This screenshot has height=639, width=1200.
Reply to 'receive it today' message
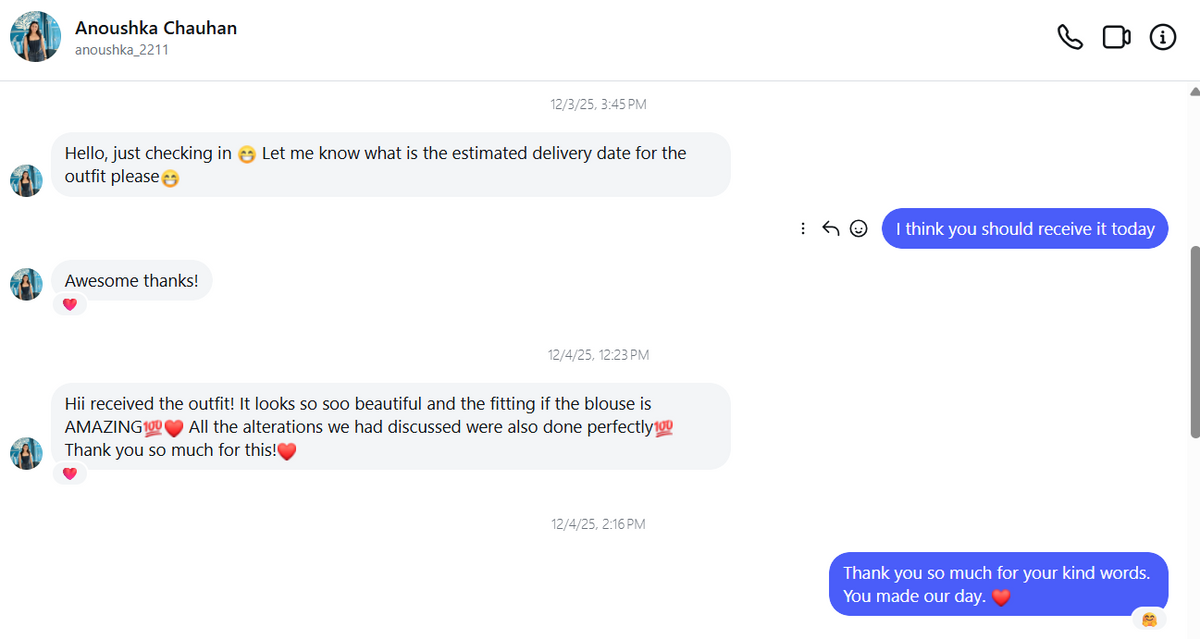click(830, 229)
